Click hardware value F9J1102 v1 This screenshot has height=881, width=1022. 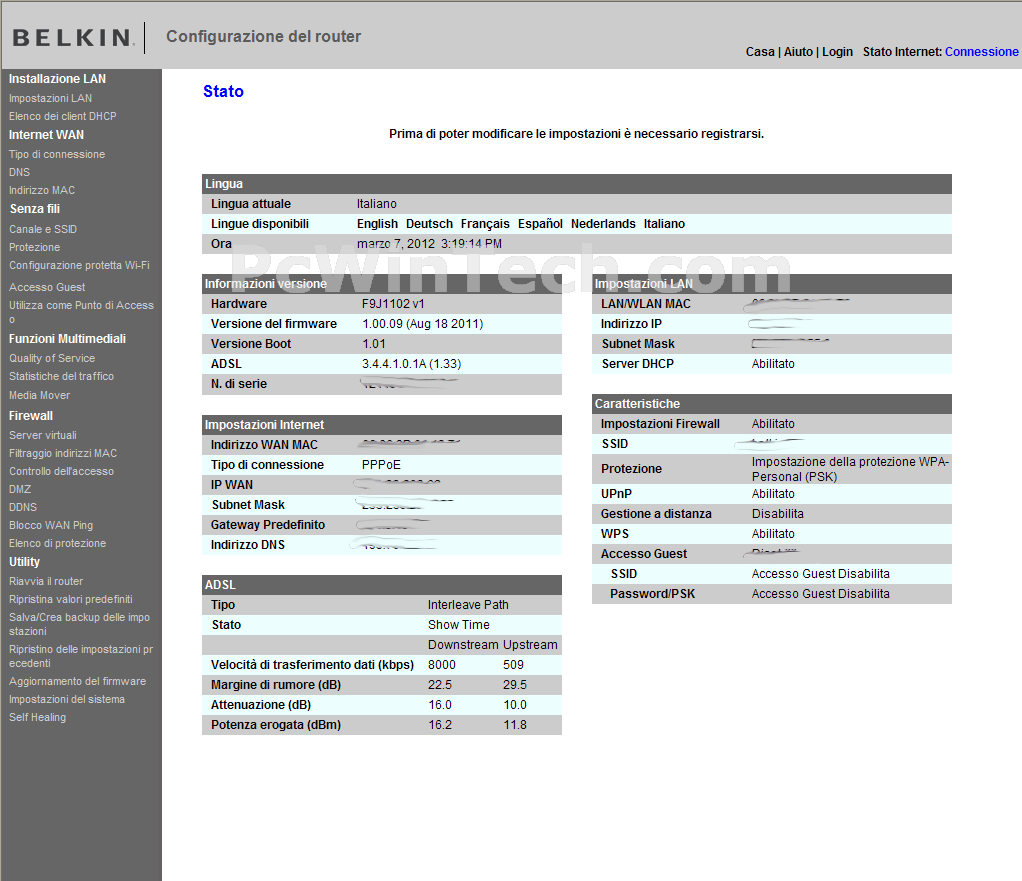393,304
